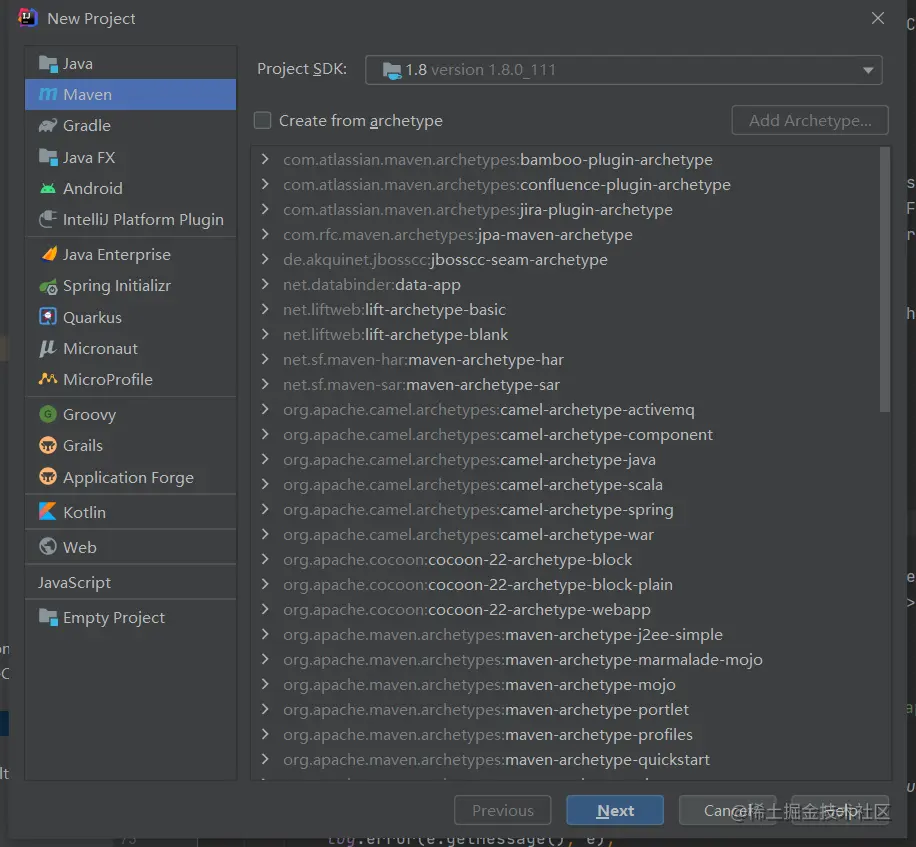
Task: Click the IntelliJ Platform Plugin icon
Action: click(48, 219)
